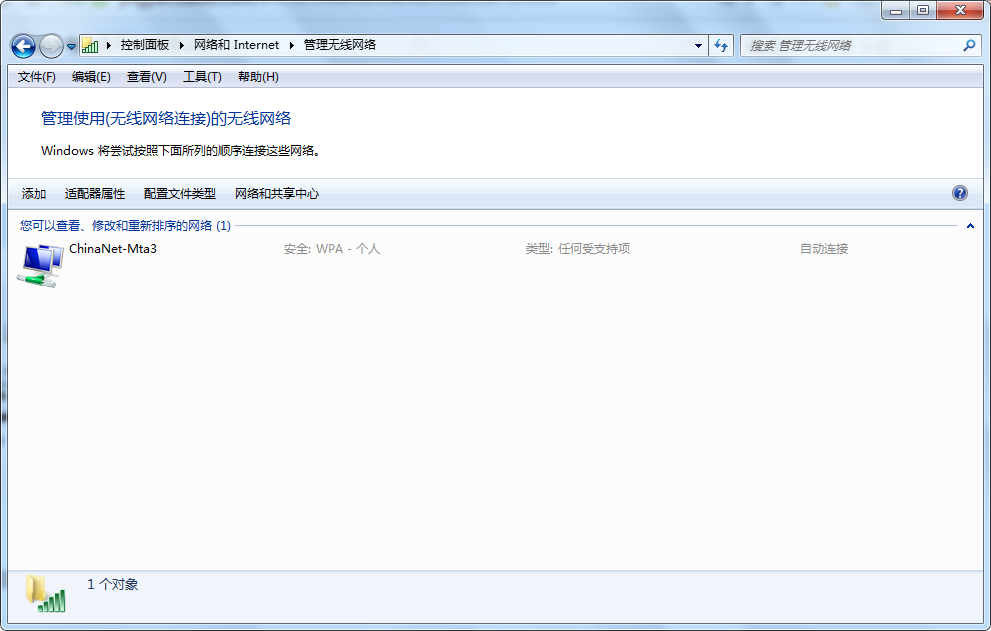Image resolution: width=991 pixels, height=631 pixels.
Task: Open help with the blue question mark icon
Action: (x=959, y=193)
